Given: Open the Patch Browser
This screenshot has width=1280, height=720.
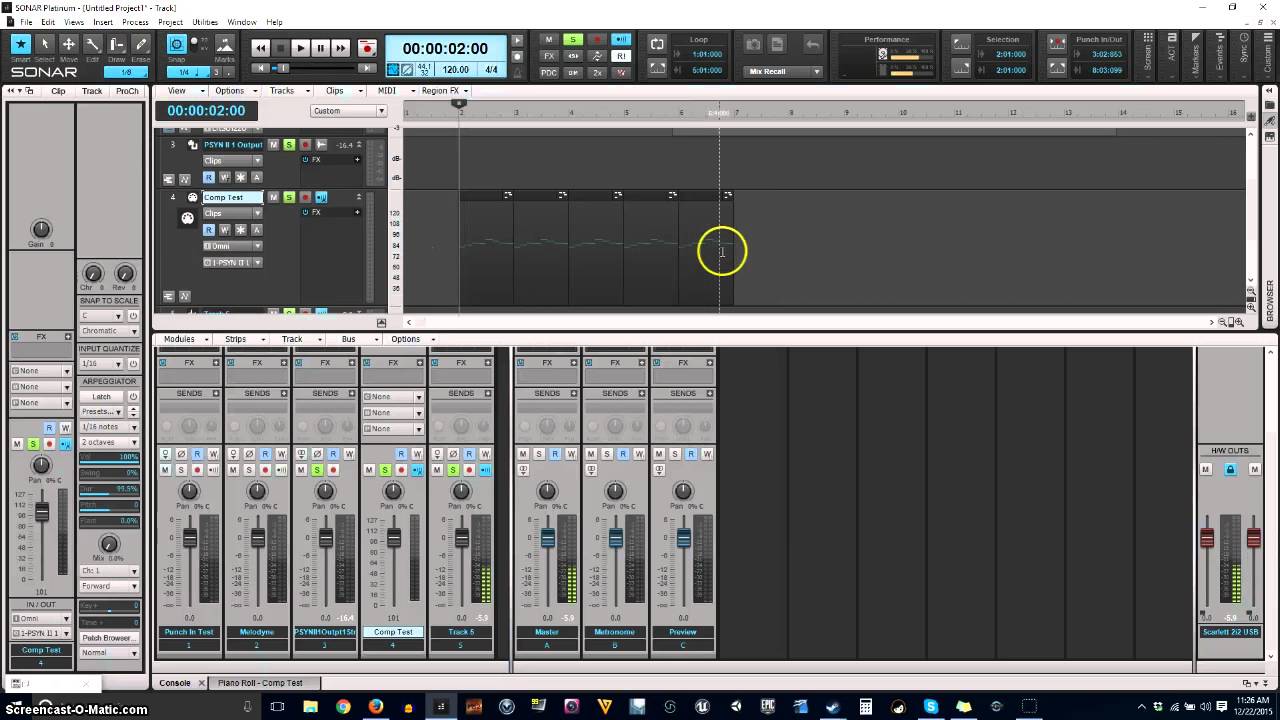Looking at the screenshot, I should point(109,638).
